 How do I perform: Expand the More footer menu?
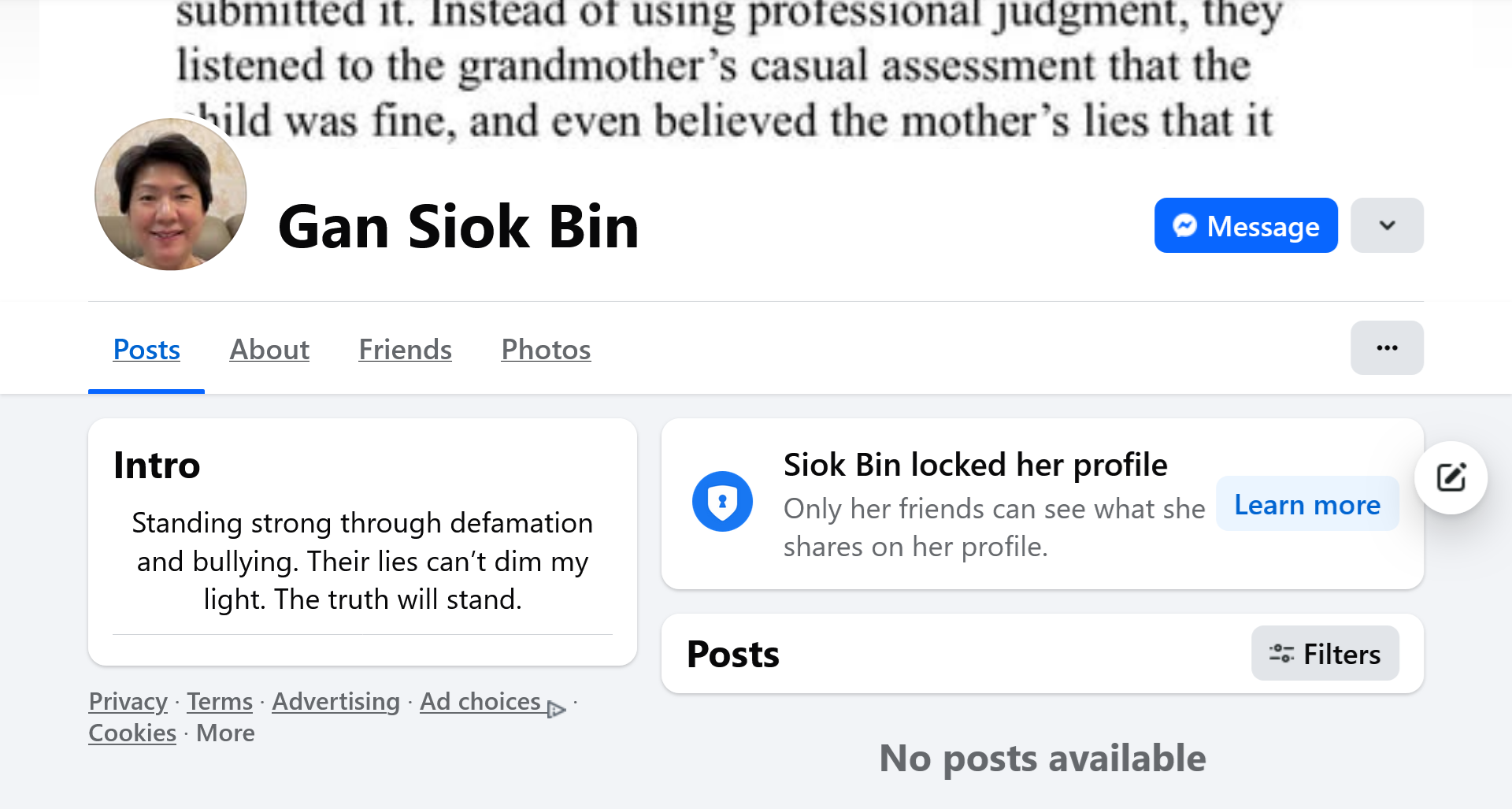coord(225,733)
